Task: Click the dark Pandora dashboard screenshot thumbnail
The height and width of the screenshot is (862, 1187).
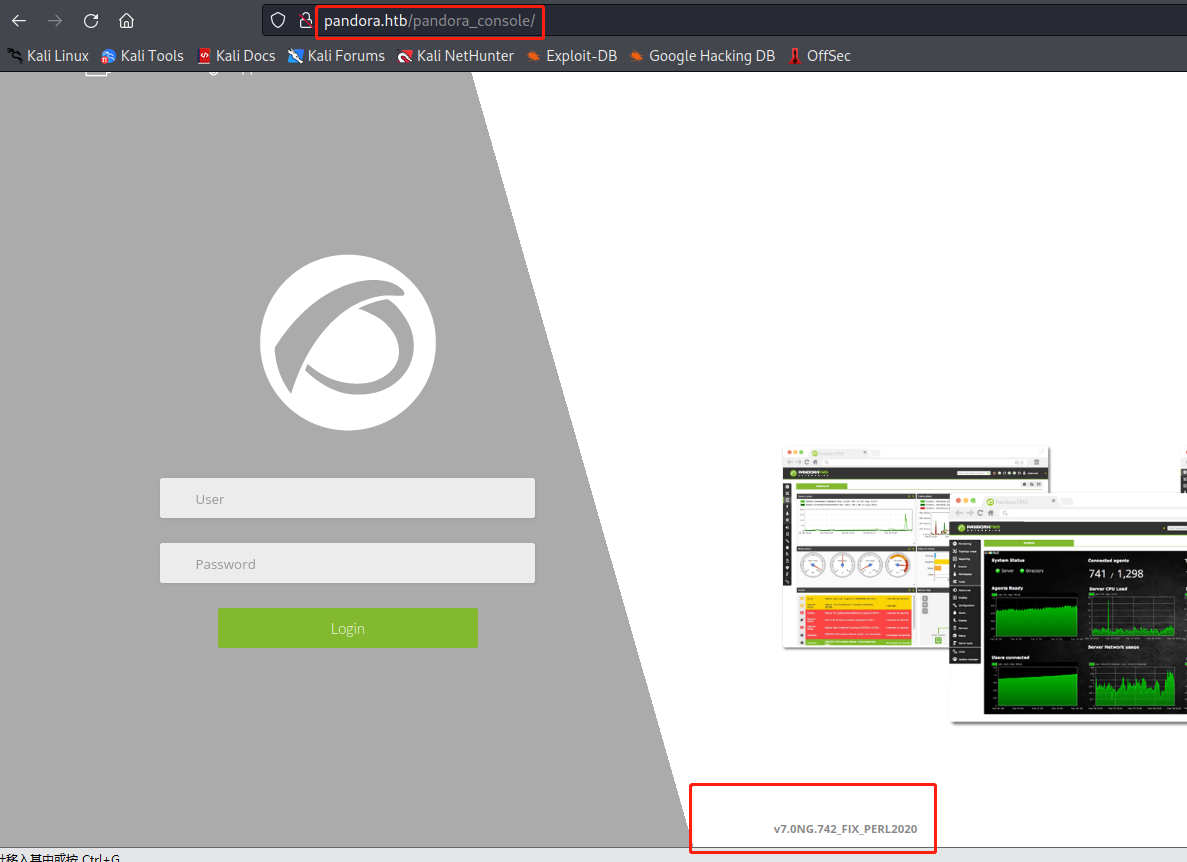Action: coord(1068,606)
